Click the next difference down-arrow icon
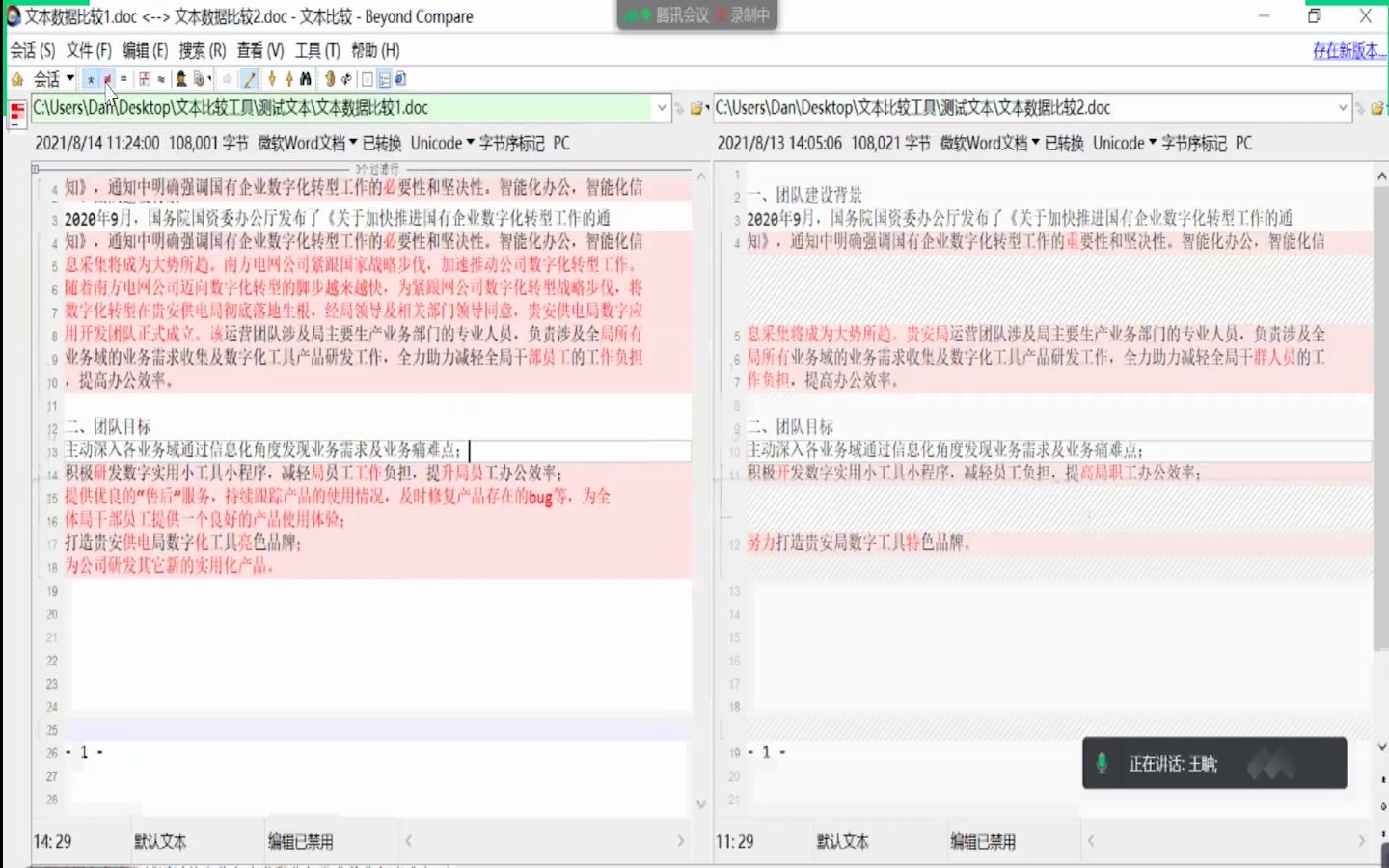Screen dimensions: 1389x868 pos(272,79)
